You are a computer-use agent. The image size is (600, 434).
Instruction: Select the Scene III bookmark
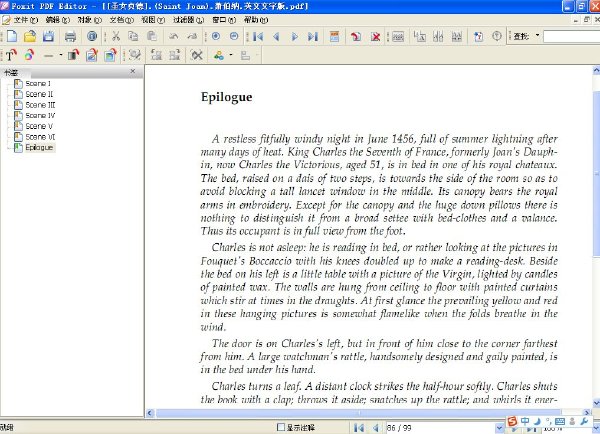[40, 105]
